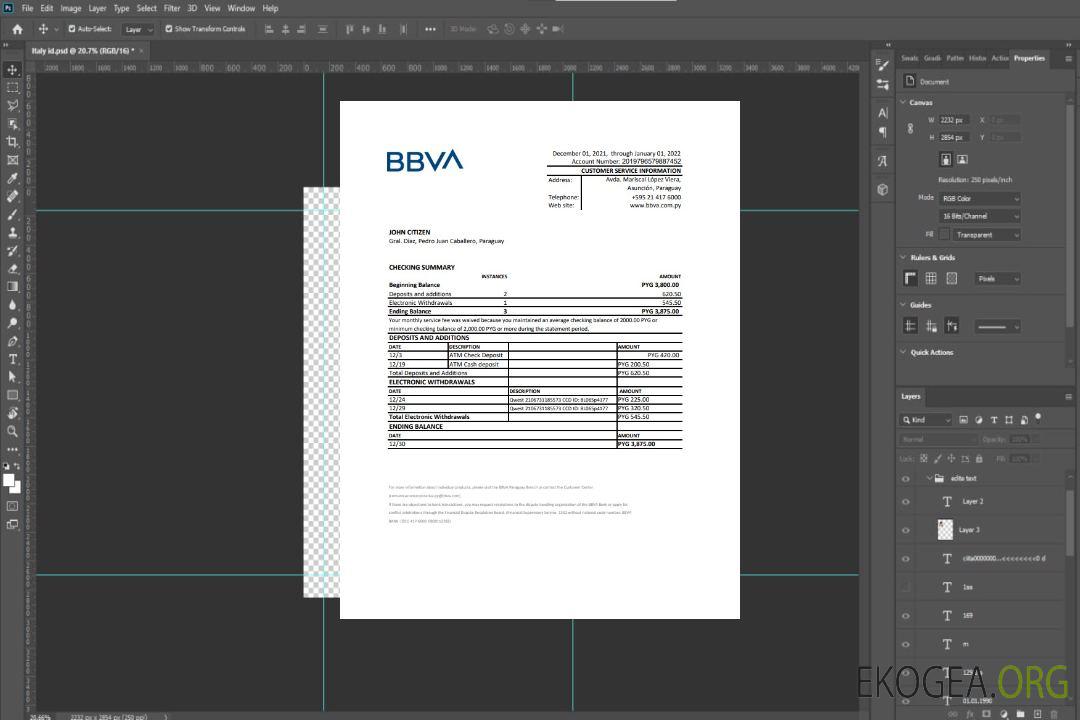This screenshot has height=720, width=1080.
Task: Hide the Layer 2 text layer
Action: [906, 502]
